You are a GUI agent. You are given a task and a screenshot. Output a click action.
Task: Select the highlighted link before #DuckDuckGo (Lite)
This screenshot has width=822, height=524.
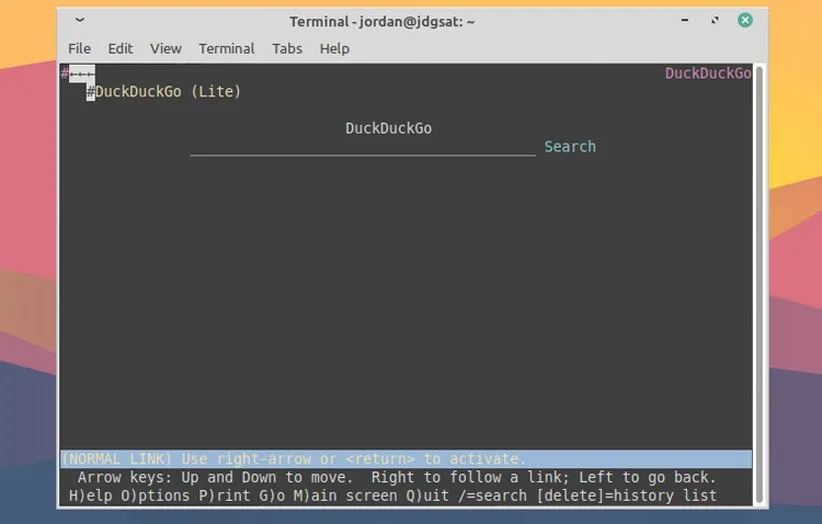(x=81, y=73)
